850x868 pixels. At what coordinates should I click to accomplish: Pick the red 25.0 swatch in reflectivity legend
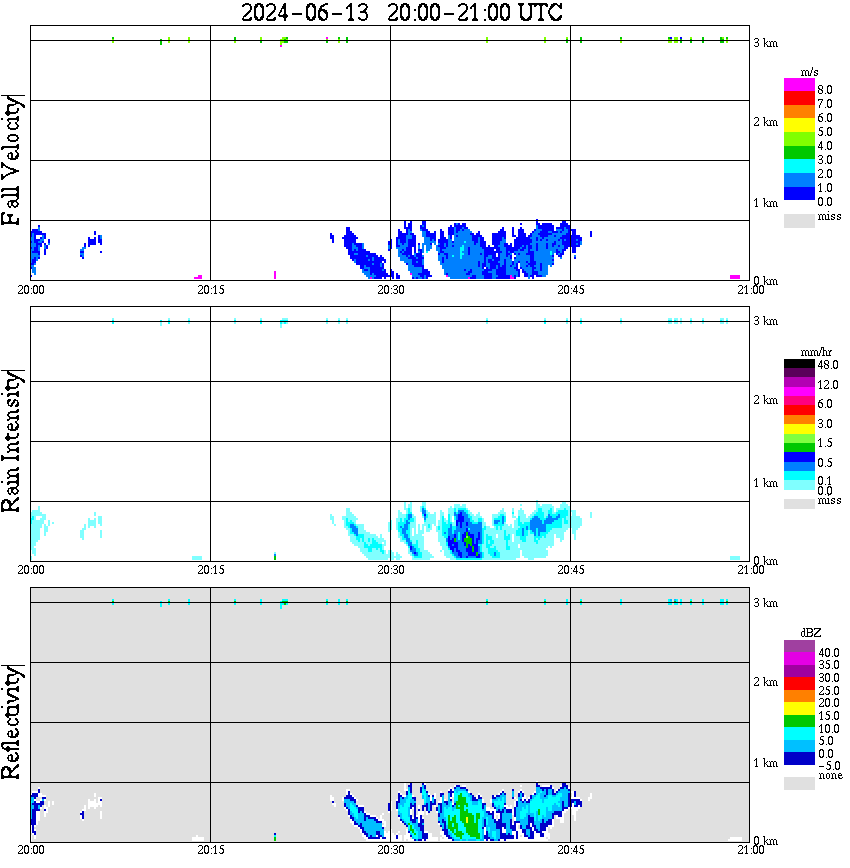tap(799, 684)
